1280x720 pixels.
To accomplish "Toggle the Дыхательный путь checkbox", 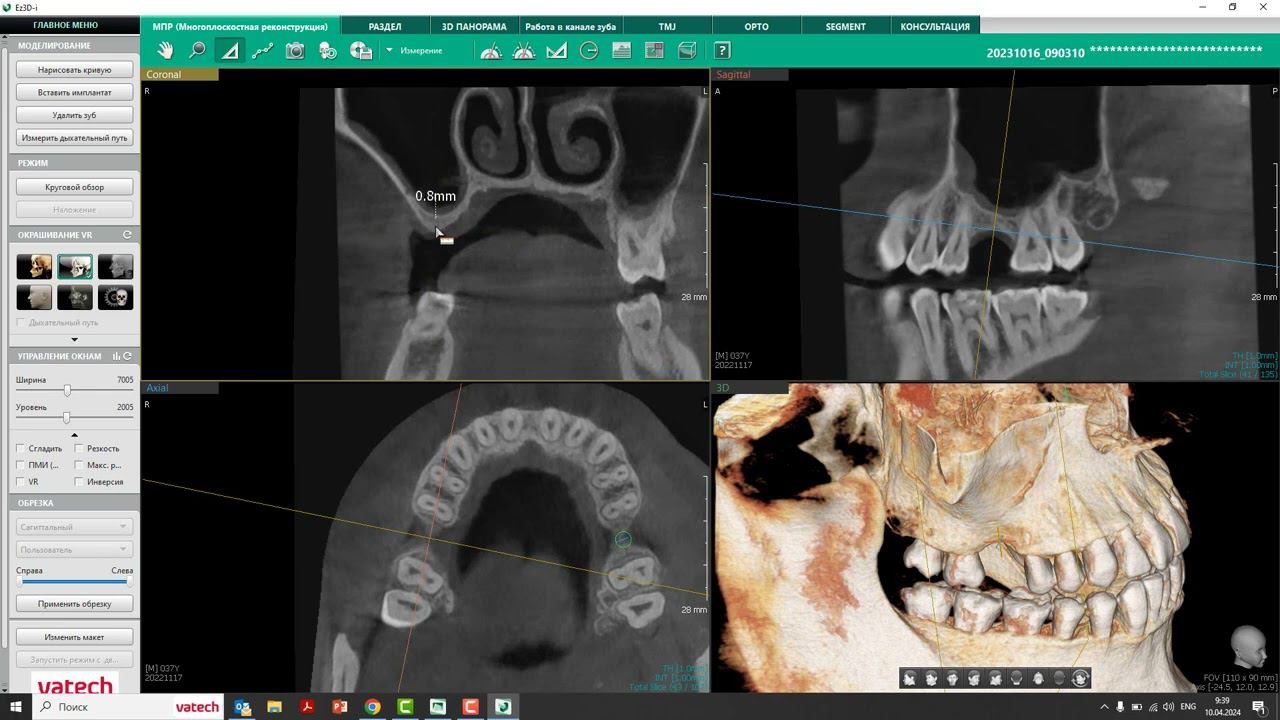I will tap(22, 323).
